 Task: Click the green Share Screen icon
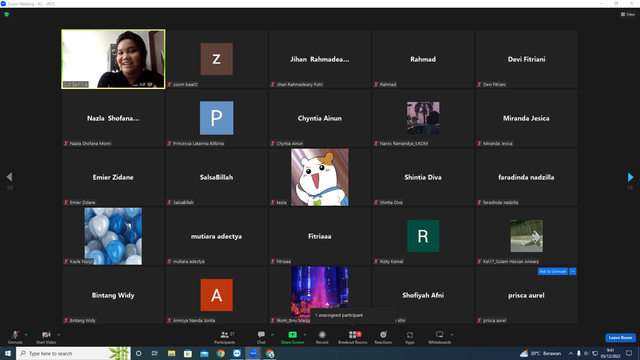click(292, 335)
